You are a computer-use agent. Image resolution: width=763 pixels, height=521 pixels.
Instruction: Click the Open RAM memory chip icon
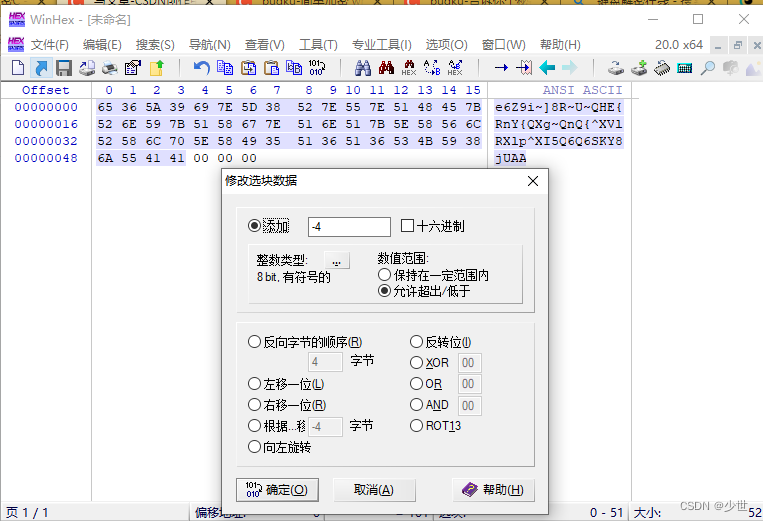click(662, 68)
